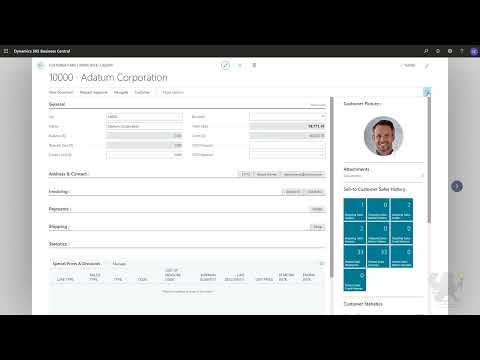Open the Blocked dropdown field
The image size is (480, 360).
pyautogui.click(x=287, y=116)
